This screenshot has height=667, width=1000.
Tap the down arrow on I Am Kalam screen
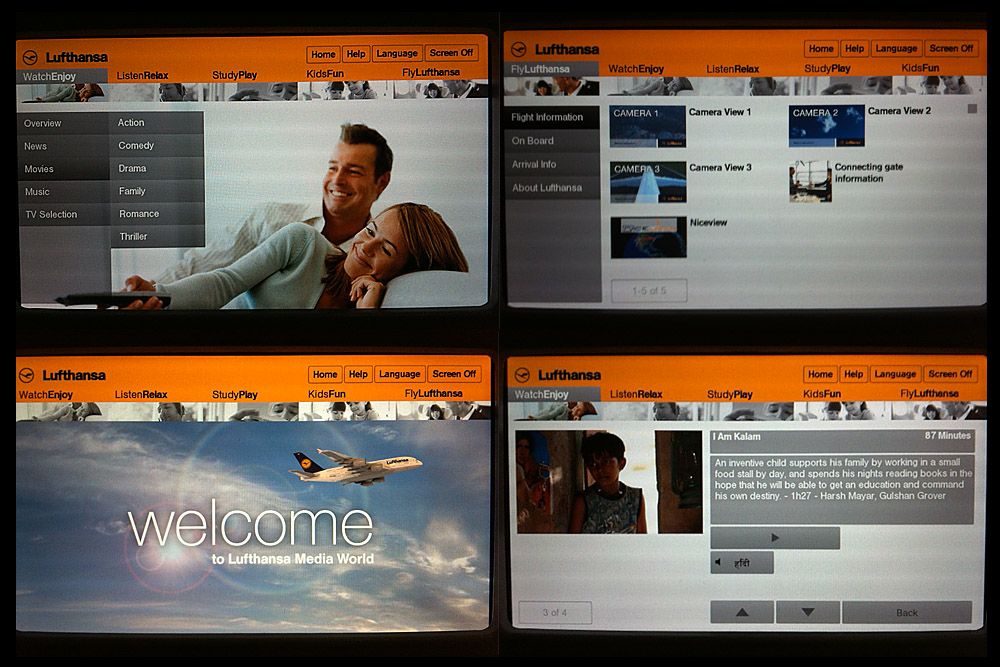click(807, 612)
